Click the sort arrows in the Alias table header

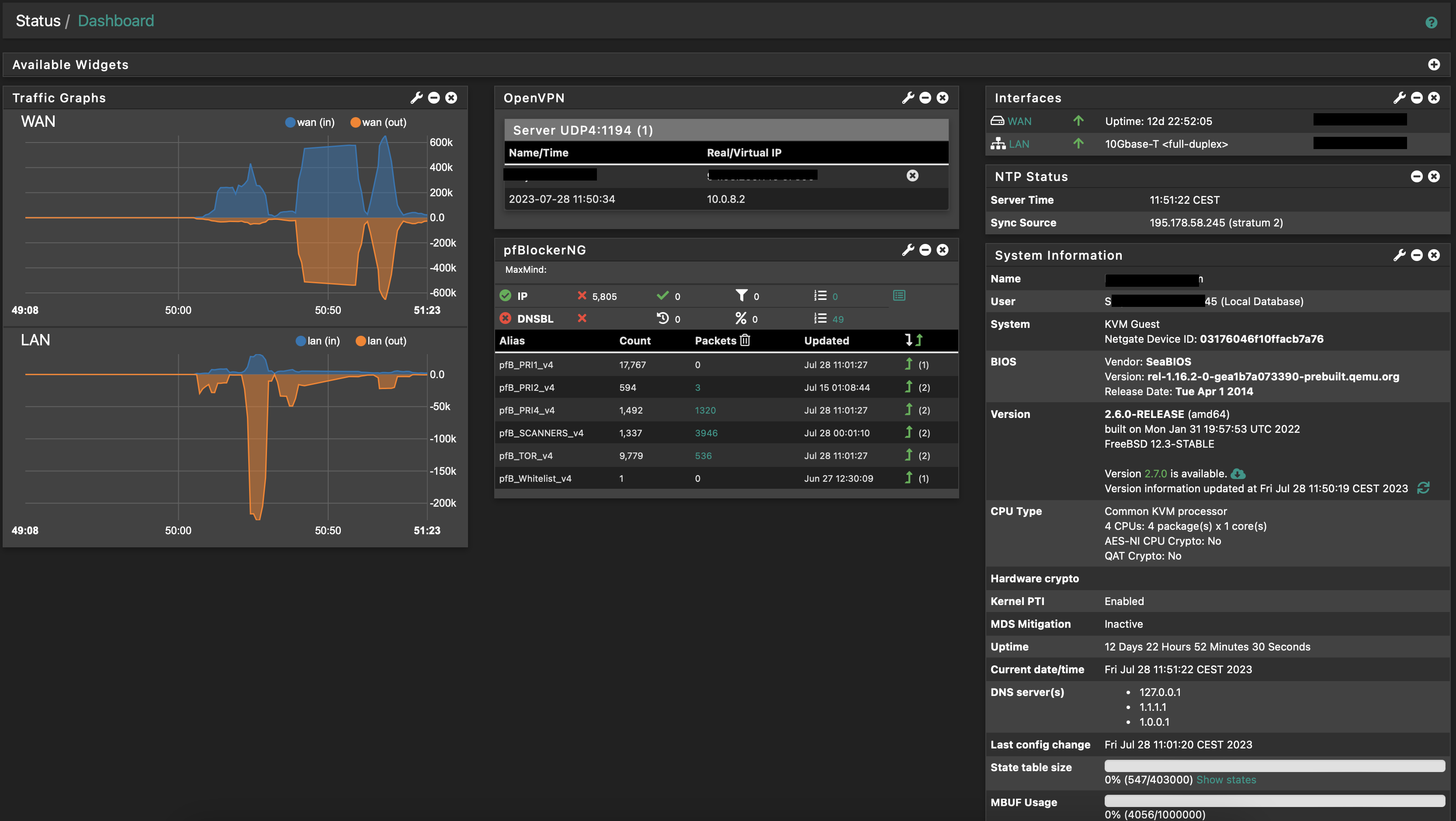click(x=913, y=340)
